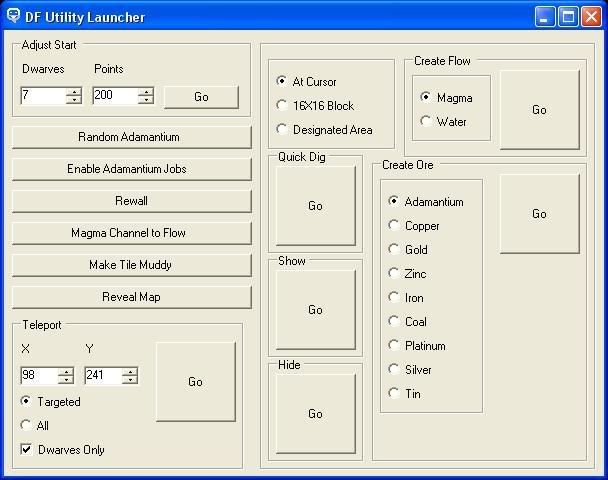Image resolution: width=608 pixels, height=480 pixels.
Task: Toggle the Dwarves Only checkbox
Action: (x=26, y=450)
